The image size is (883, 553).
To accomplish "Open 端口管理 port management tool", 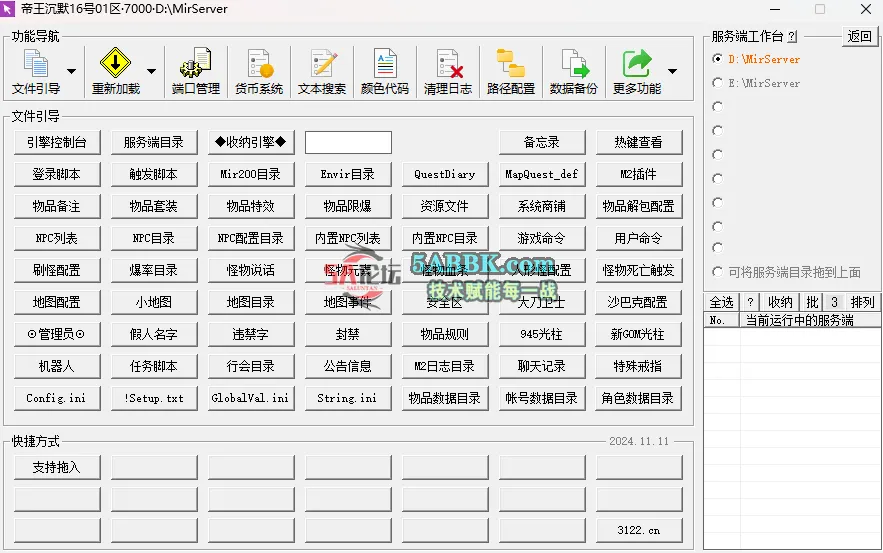I will 195,71.
